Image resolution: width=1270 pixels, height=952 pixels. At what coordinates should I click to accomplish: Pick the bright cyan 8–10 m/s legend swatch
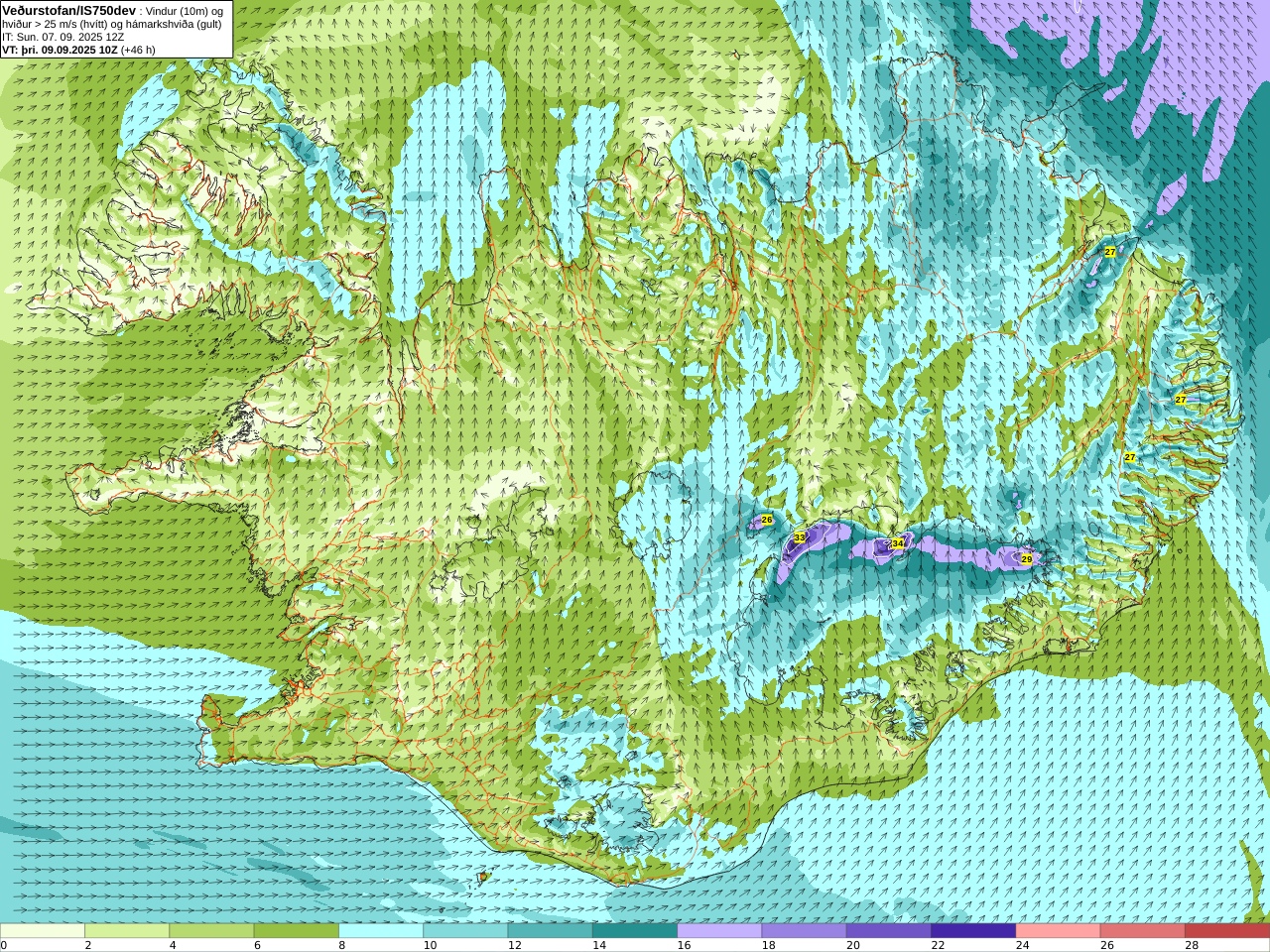click(x=381, y=931)
